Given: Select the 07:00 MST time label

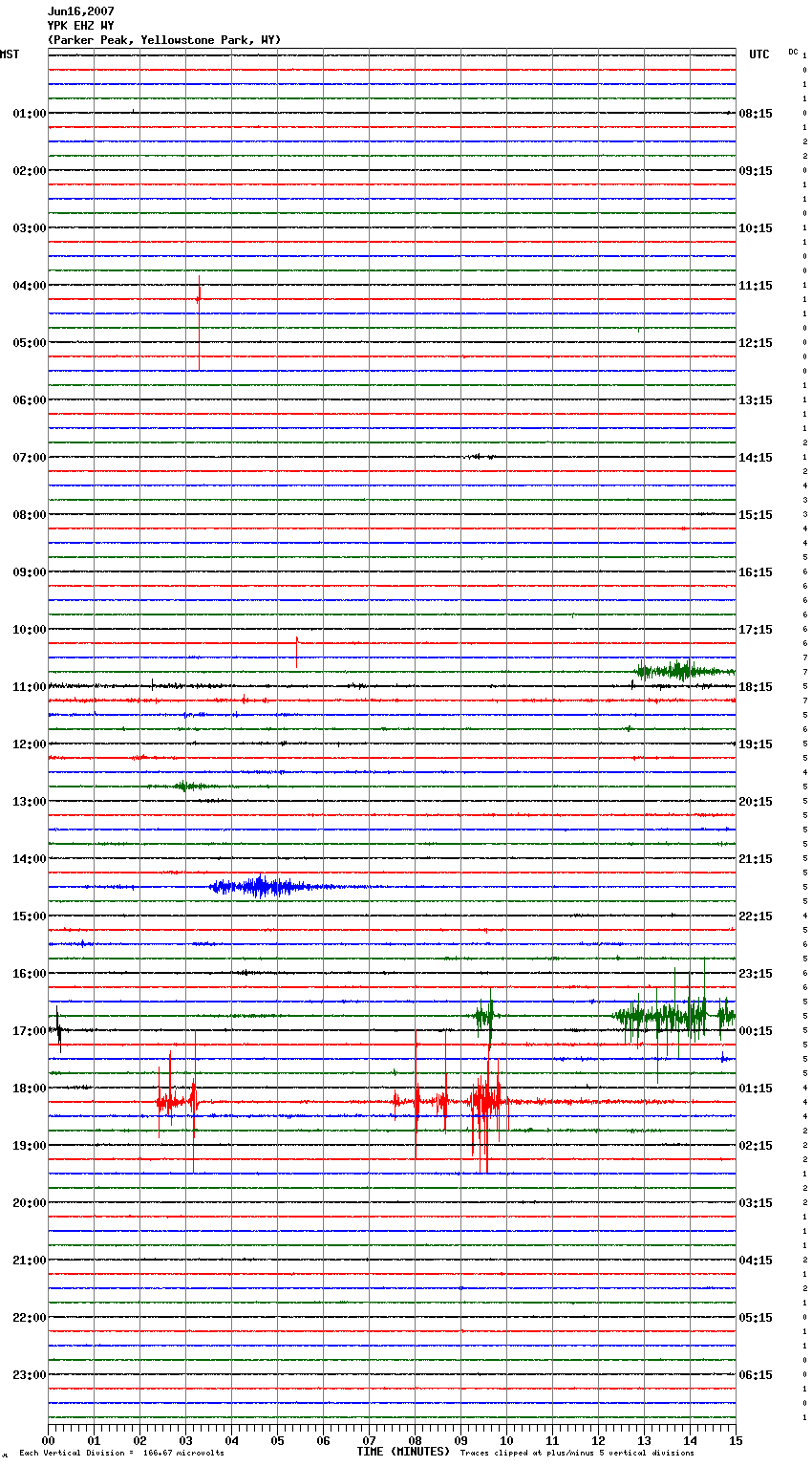Looking at the screenshot, I should [x=30, y=458].
